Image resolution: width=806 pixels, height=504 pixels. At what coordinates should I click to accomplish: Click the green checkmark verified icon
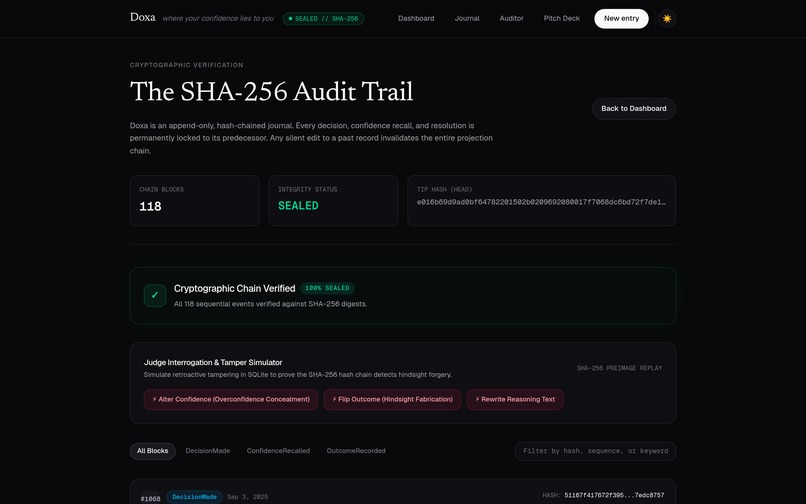(155, 295)
